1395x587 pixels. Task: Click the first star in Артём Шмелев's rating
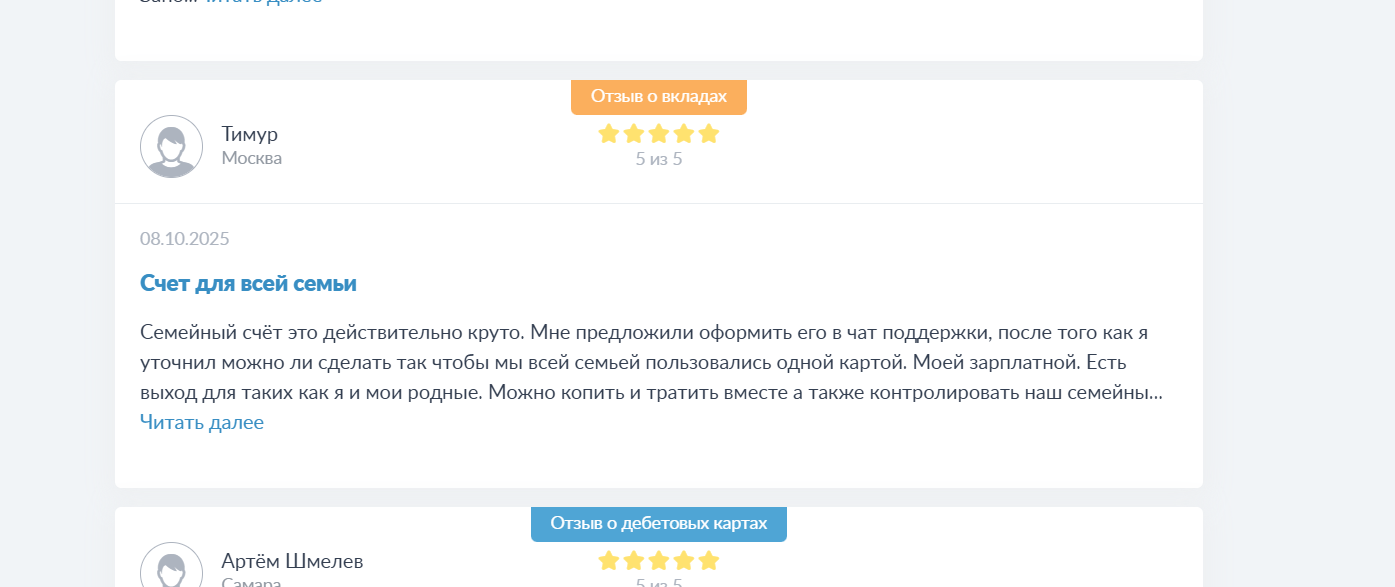[609, 560]
